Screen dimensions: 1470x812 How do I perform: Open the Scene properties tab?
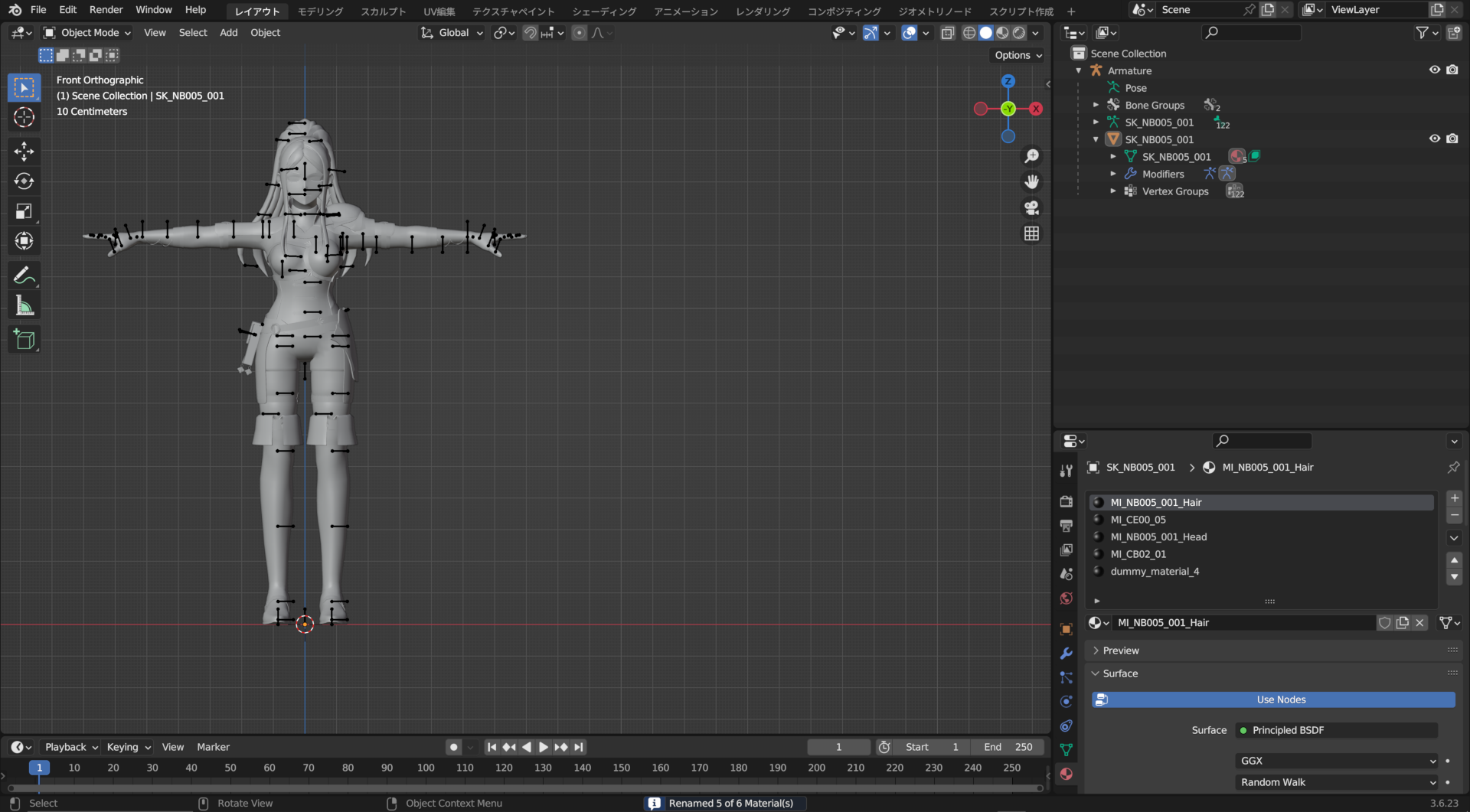[x=1067, y=574]
